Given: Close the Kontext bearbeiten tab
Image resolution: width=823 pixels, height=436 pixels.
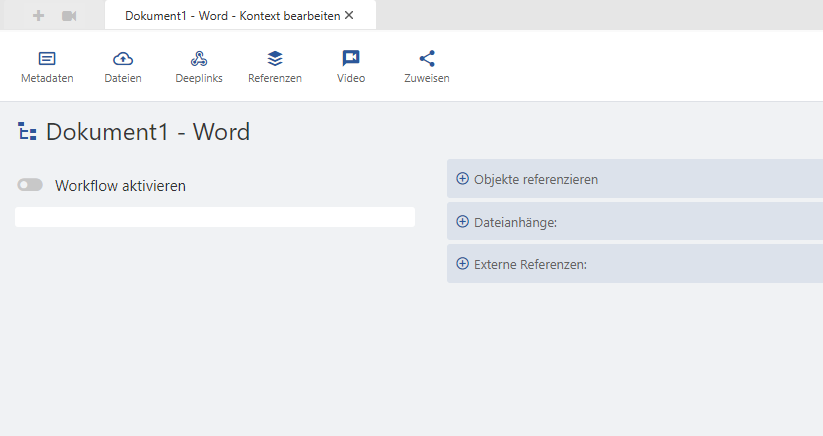Looking at the screenshot, I should click(349, 15).
